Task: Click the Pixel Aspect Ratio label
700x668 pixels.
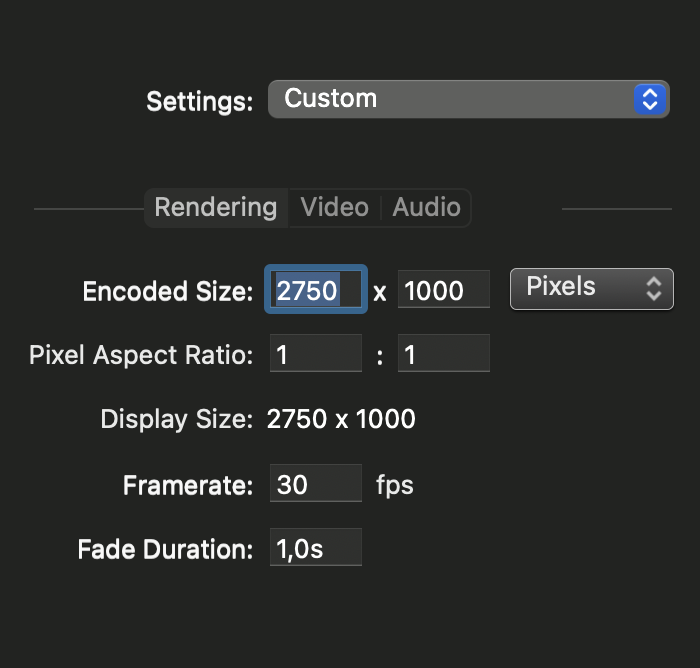Action: coord(141,355)
